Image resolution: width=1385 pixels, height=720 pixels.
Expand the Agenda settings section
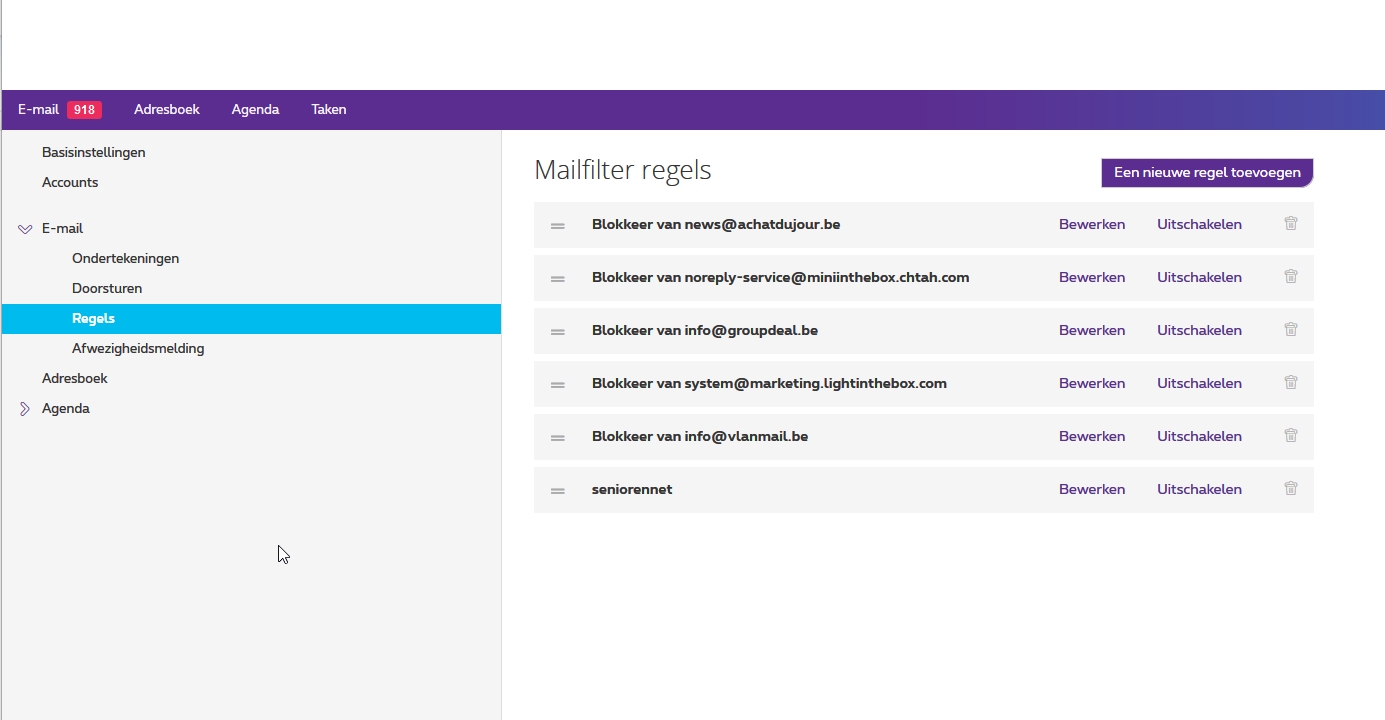[25, 409]
